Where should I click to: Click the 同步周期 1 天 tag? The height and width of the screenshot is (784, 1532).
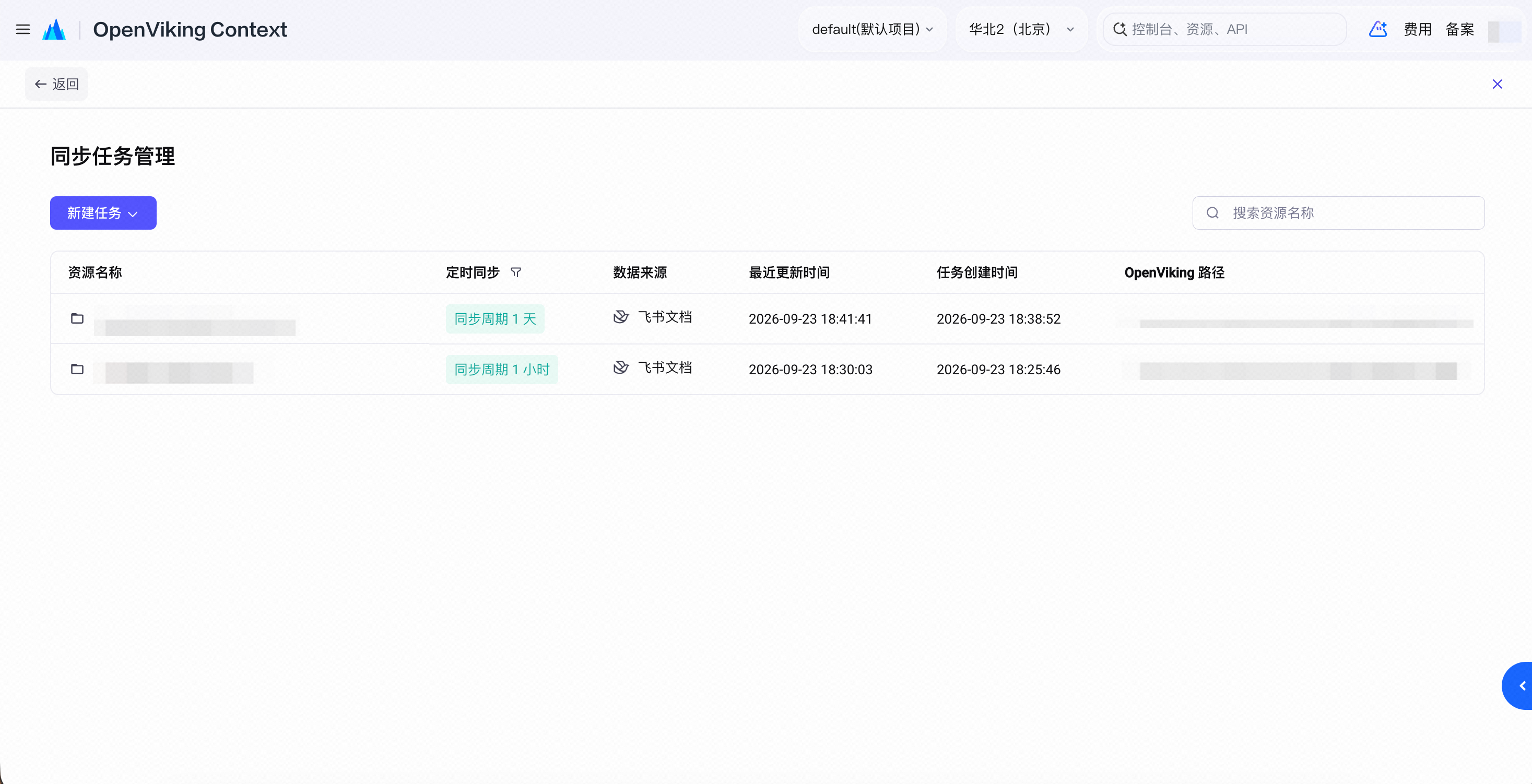[x=495, y=319]
